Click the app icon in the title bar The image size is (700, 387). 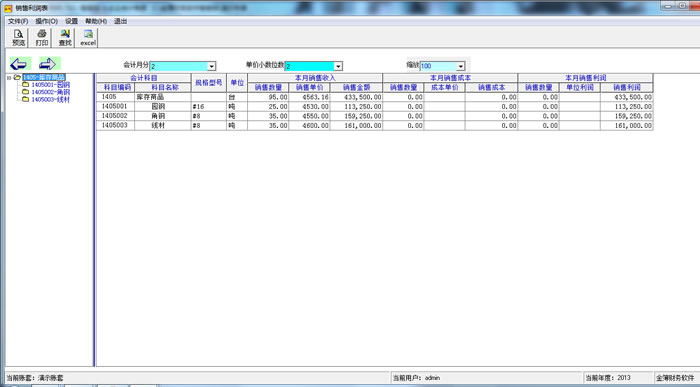coord(8,8)
